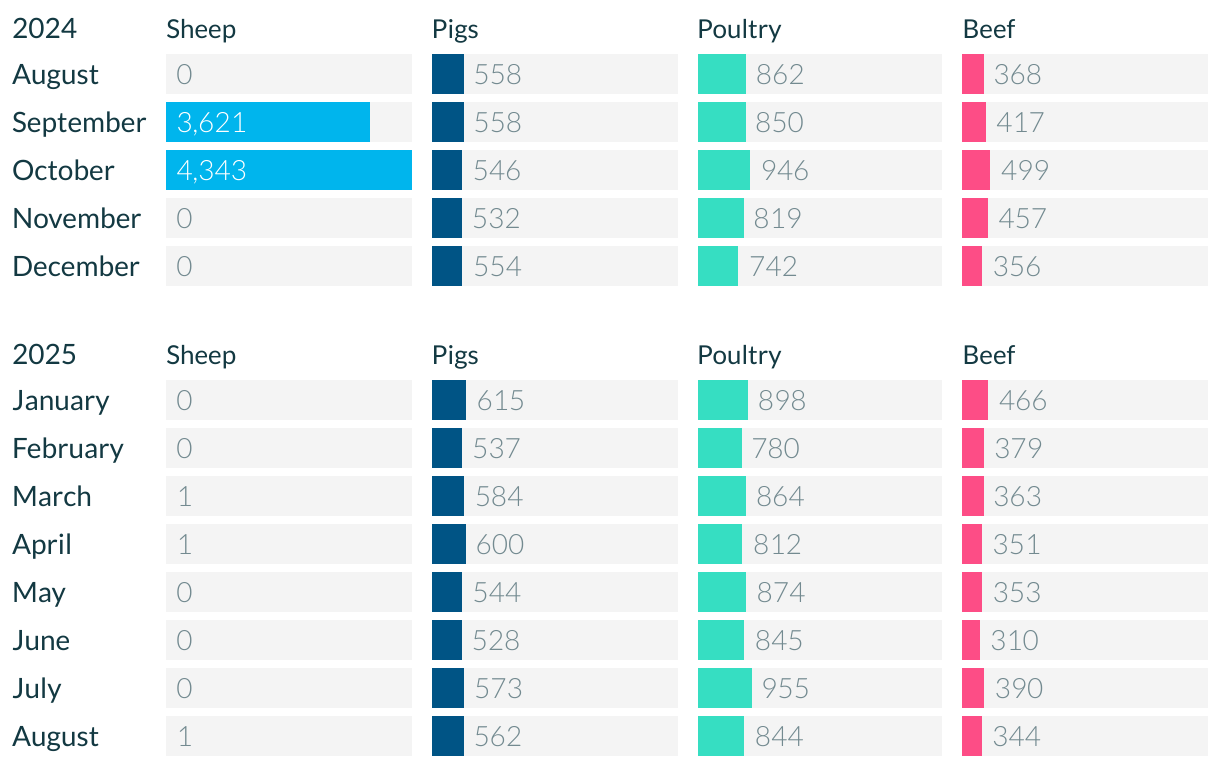Select the January 2025 Beef bar 466

point(975,400)
